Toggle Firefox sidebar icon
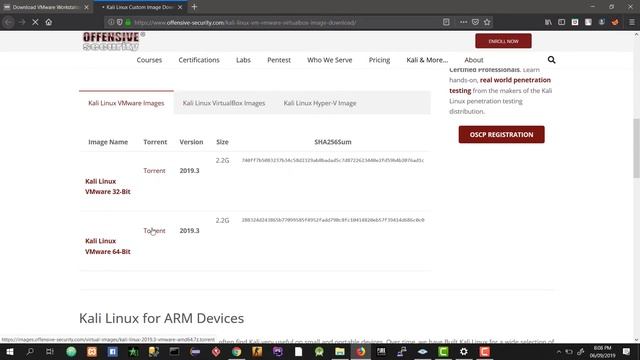Image resolution: width=640 pixels, height=360 pixels. pos(562,22)
